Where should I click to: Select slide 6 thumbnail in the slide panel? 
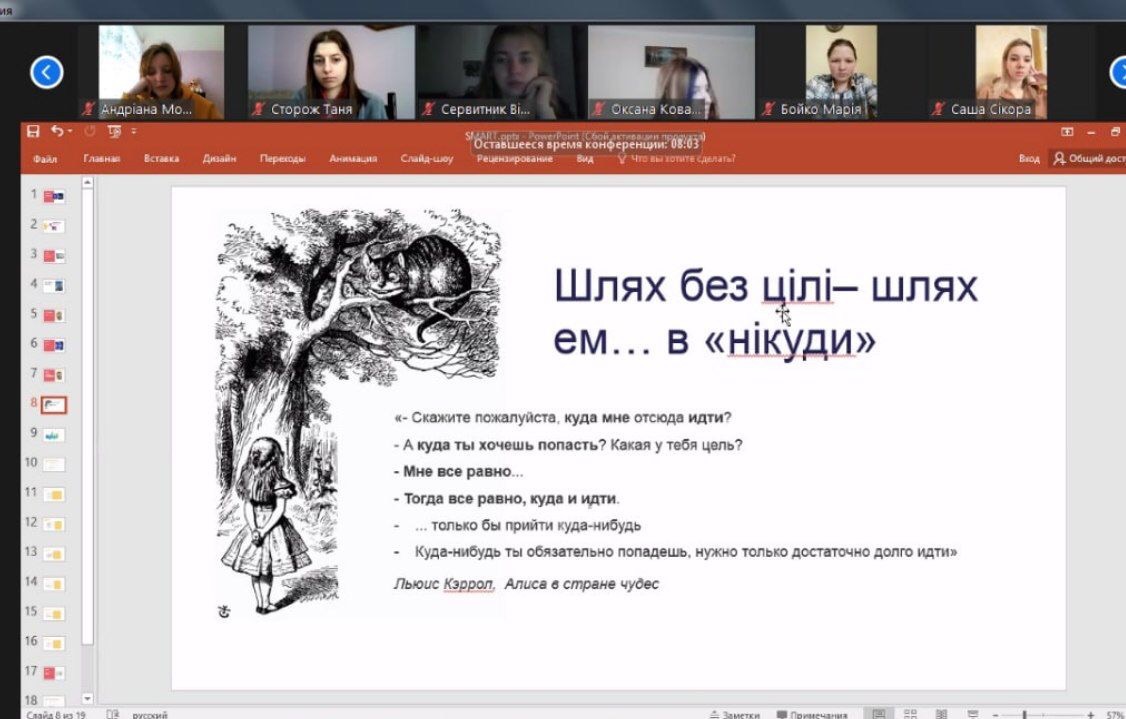[x=54, y=345]
